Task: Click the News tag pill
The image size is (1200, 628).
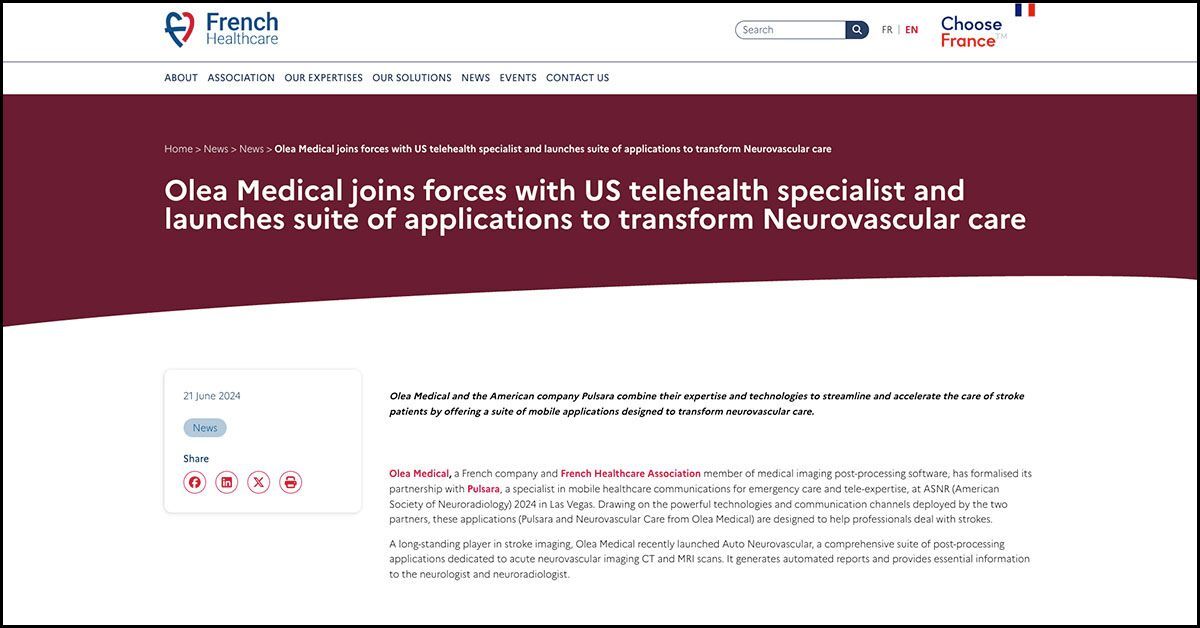Action: (x=205, y=428)
